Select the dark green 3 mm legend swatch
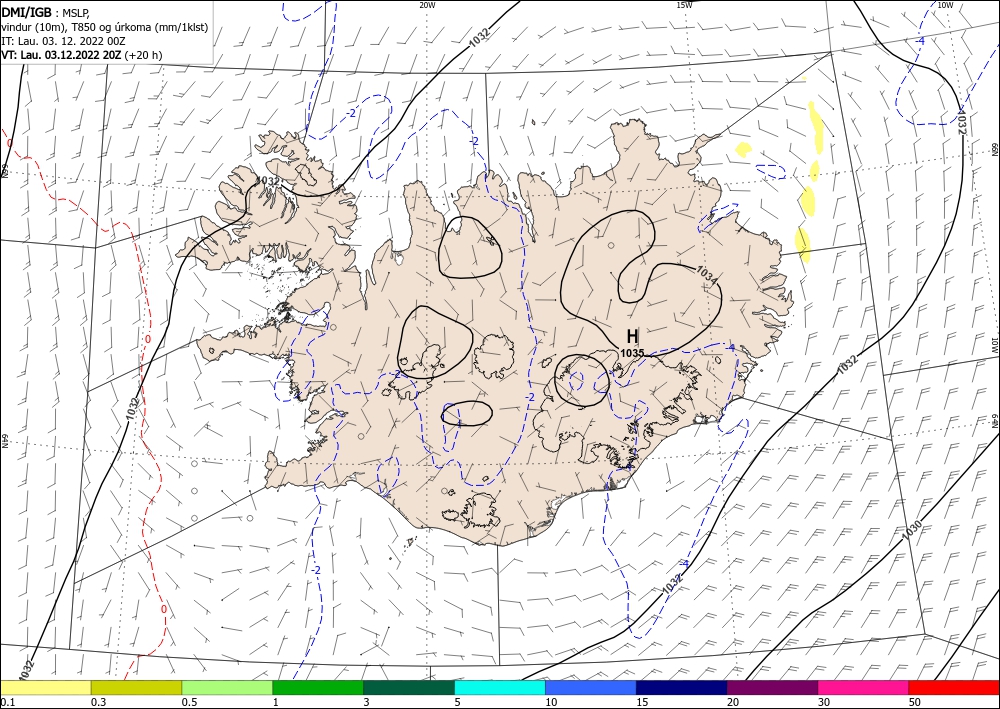 point(409,687)
